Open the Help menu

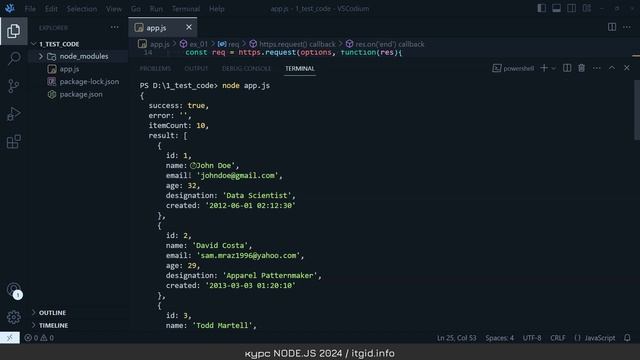216,9
